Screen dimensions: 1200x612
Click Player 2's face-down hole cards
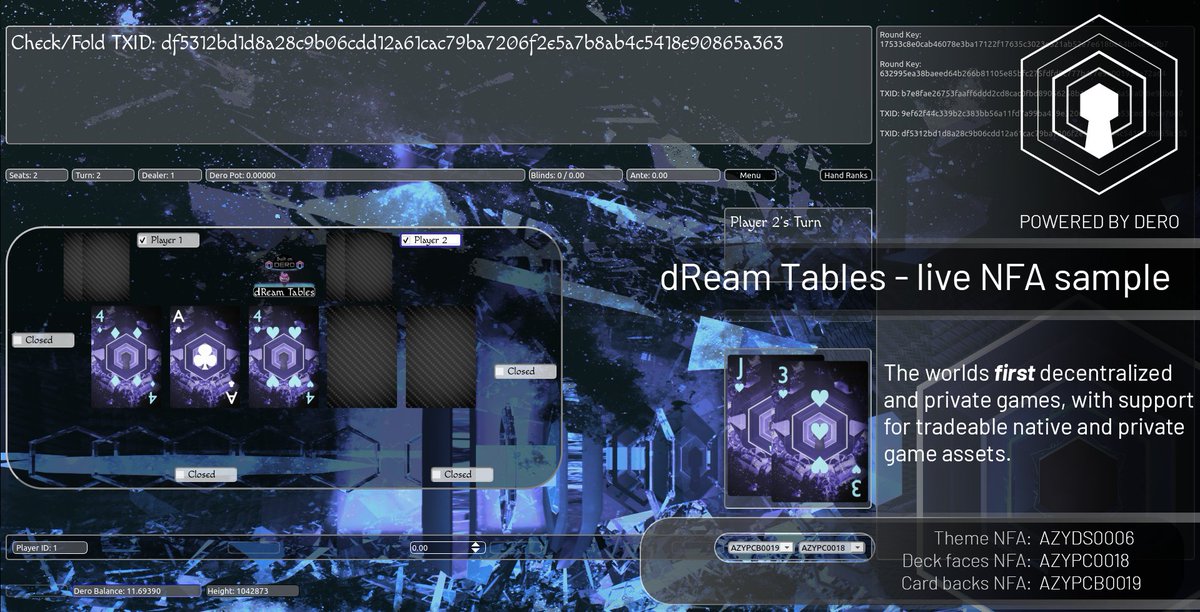point(361,267)
